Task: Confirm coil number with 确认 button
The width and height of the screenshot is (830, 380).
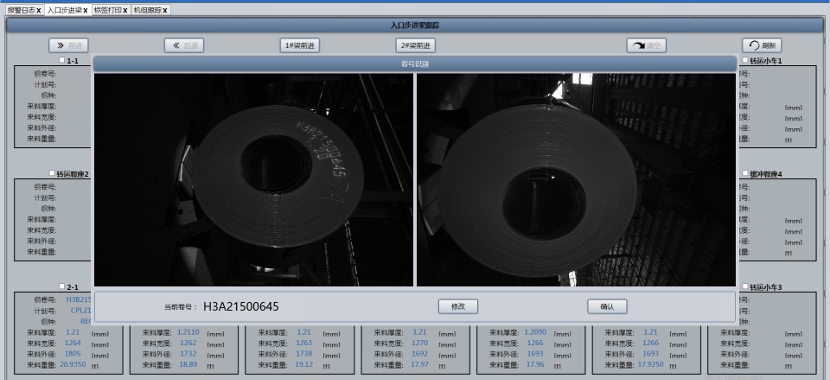Action: pyautogui.click(x=607, y=306)
